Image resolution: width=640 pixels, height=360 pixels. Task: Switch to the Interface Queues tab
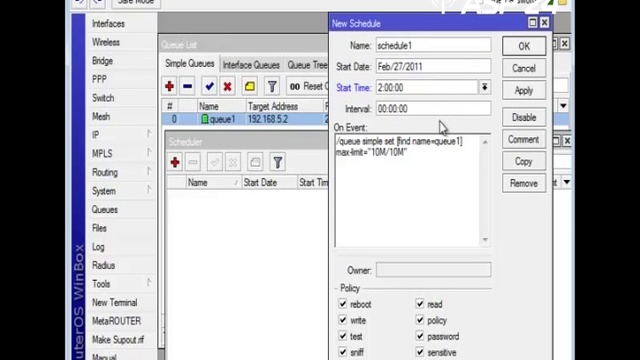click(x=251, y=65)
